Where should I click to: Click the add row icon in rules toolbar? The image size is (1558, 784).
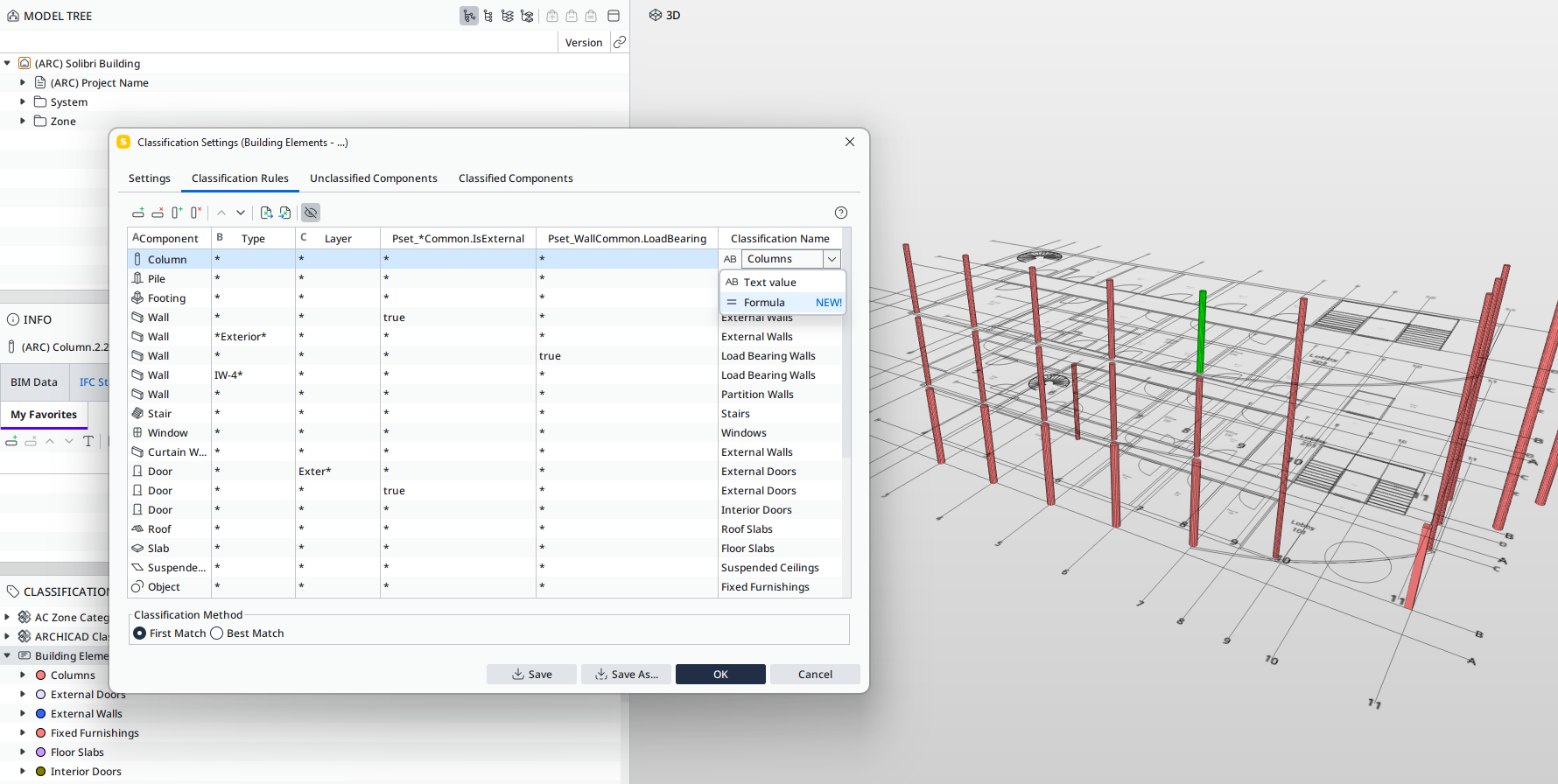[x=138, y=213]
